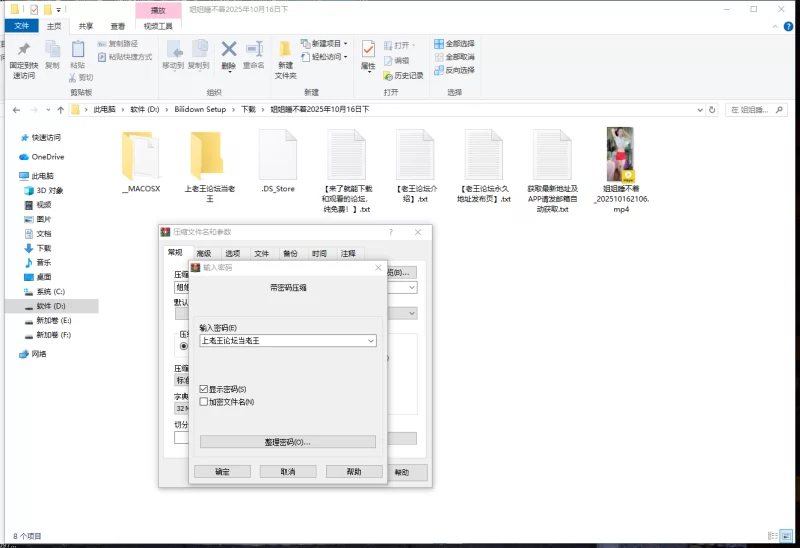Select the .DS_Store file icon

278,156
